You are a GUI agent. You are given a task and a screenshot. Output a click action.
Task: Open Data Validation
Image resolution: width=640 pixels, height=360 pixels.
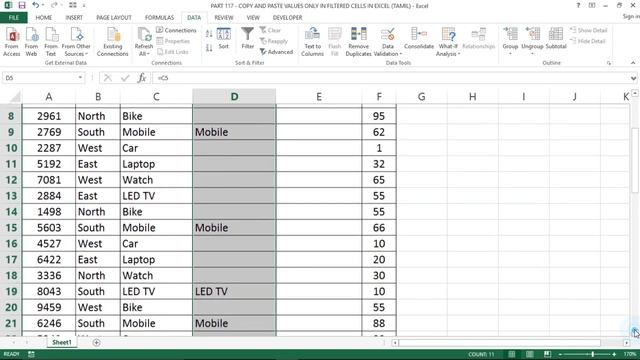click(387, 42)
